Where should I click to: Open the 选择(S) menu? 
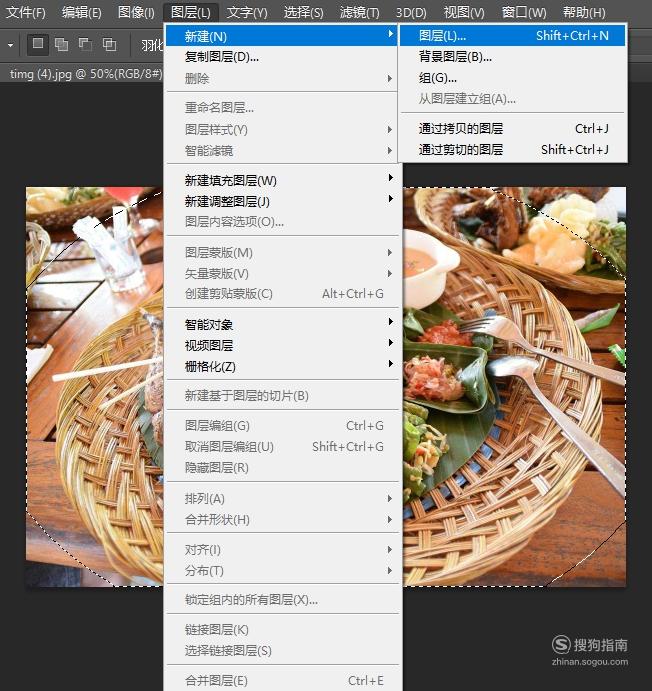tap(303, 12)
